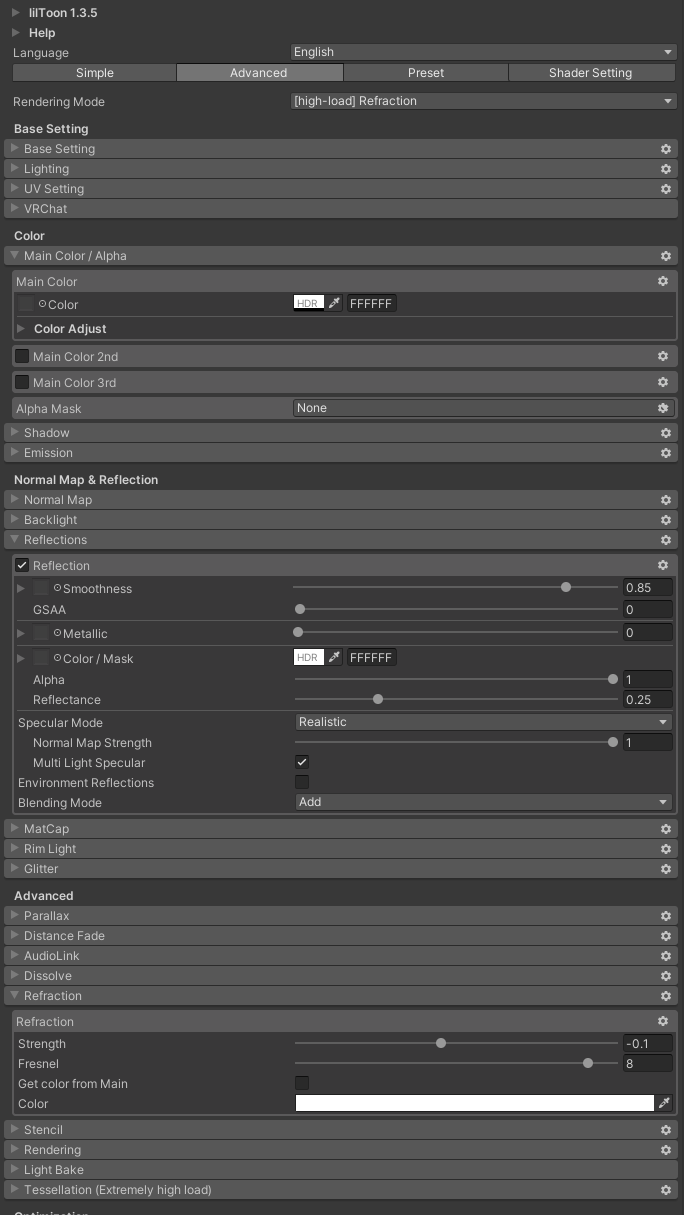Toggle Multi Light Specular checkbox
This screenshot has height=1215, width=684.
coord(302,762)
